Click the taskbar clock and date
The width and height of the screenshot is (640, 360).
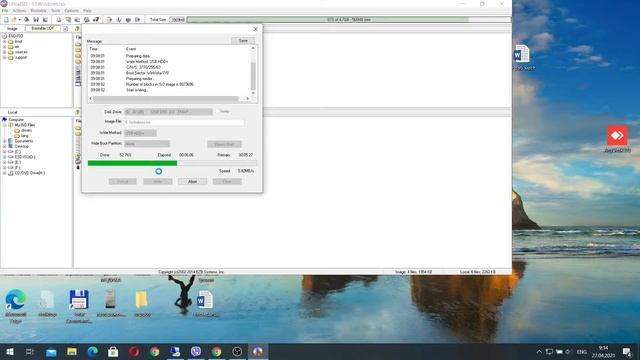(x=603, y=351)
